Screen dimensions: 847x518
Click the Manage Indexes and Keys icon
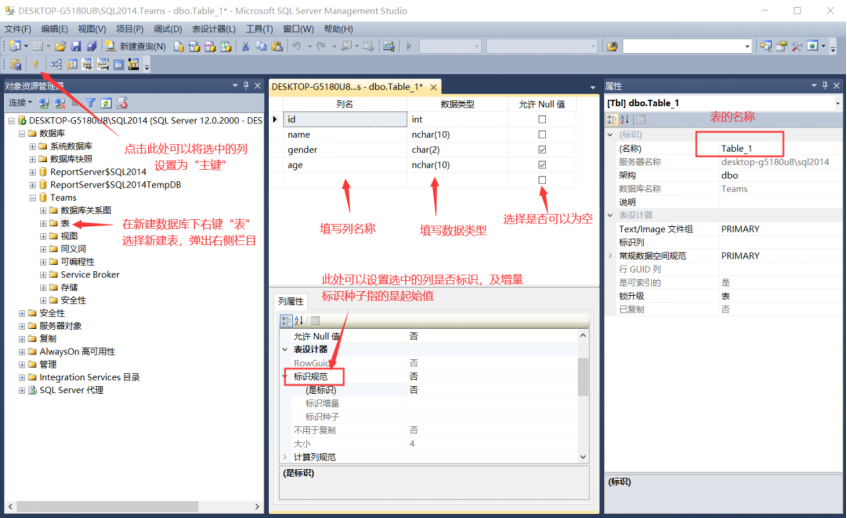click(x=71, y=65)
